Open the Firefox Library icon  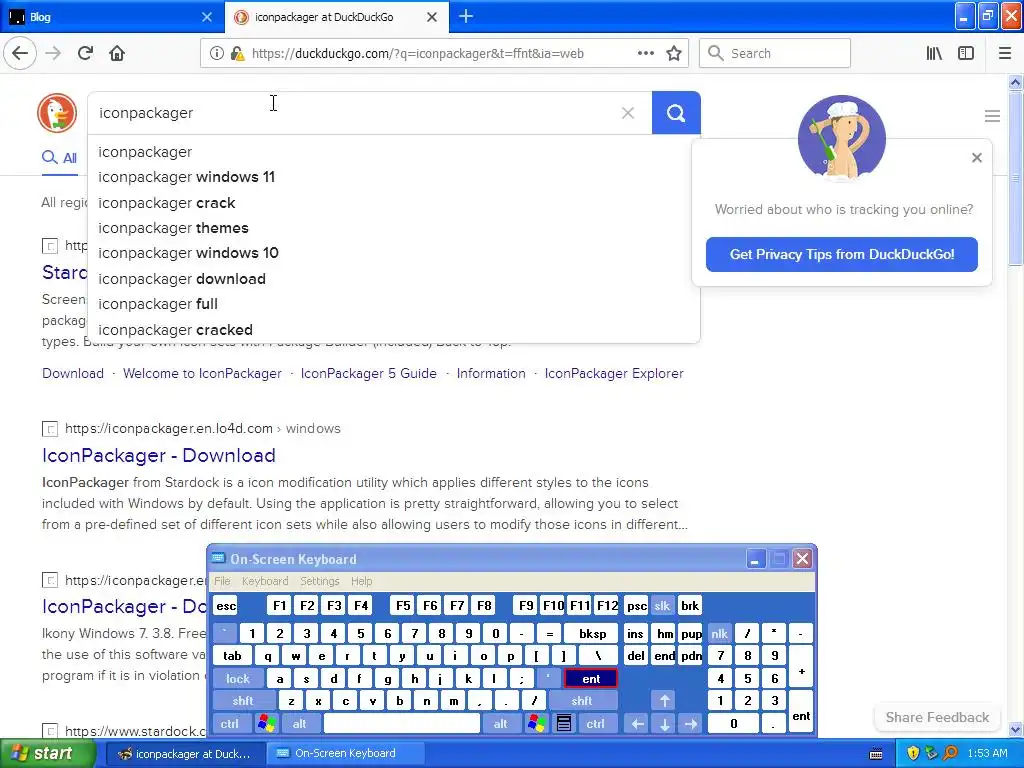pos(934,54)
